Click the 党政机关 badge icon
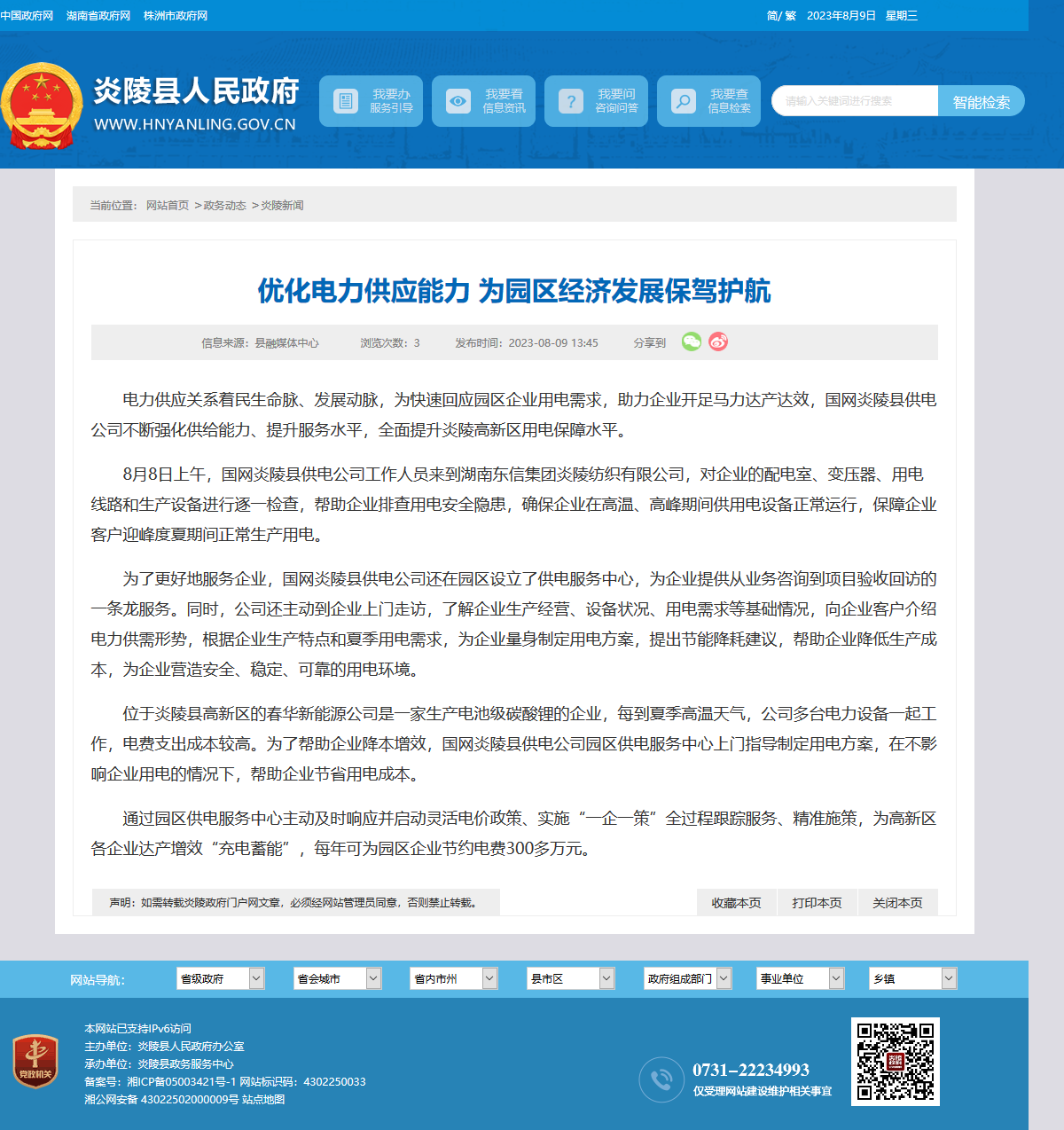Viewport: 1064px width, 1130px height. coord(35,1061)
